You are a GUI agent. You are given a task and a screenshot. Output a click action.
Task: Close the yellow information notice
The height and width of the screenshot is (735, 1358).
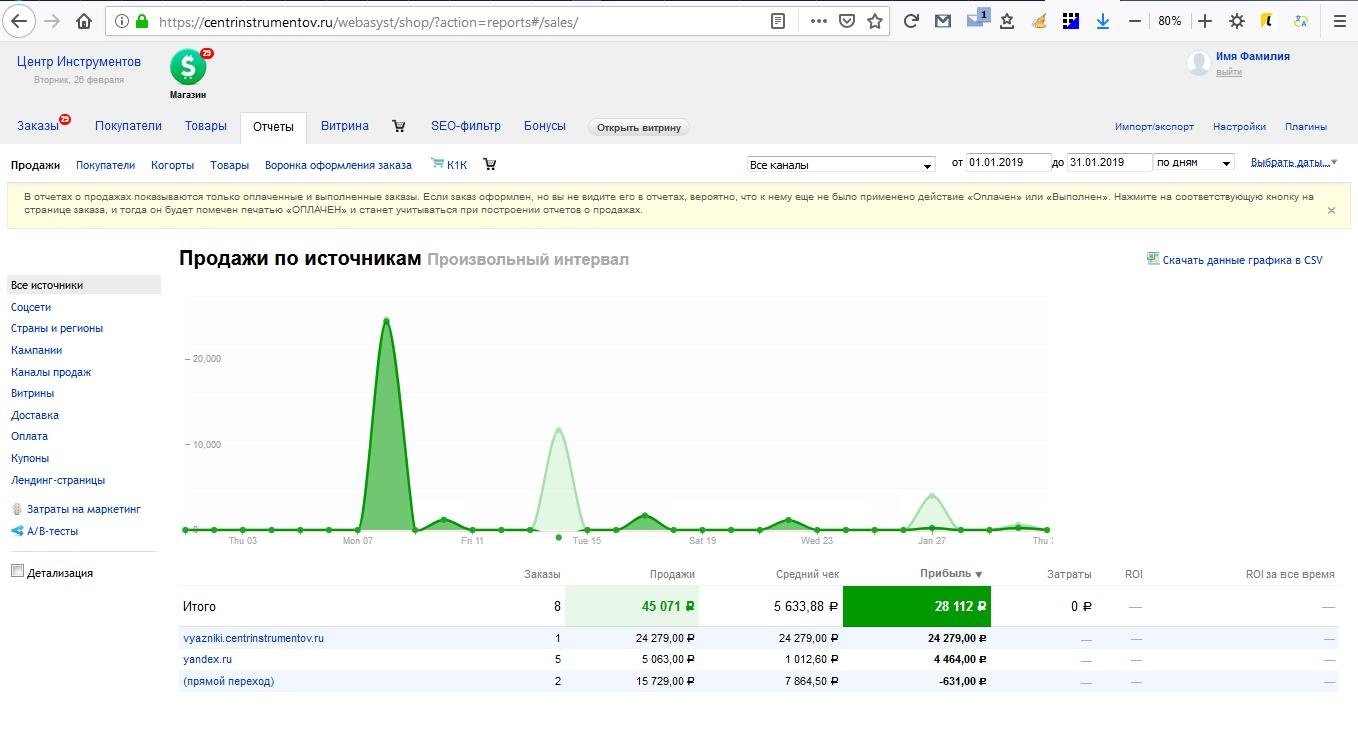click(1331, 210)
